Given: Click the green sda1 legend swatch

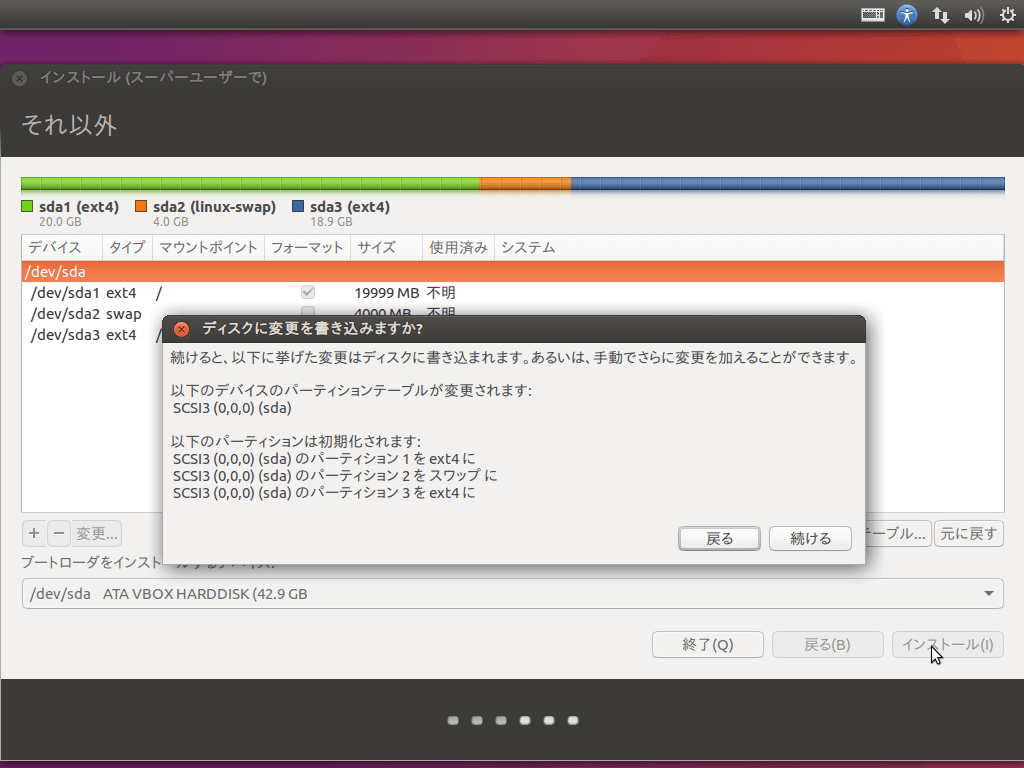Looking at the screenshot, I should (26, 206).
